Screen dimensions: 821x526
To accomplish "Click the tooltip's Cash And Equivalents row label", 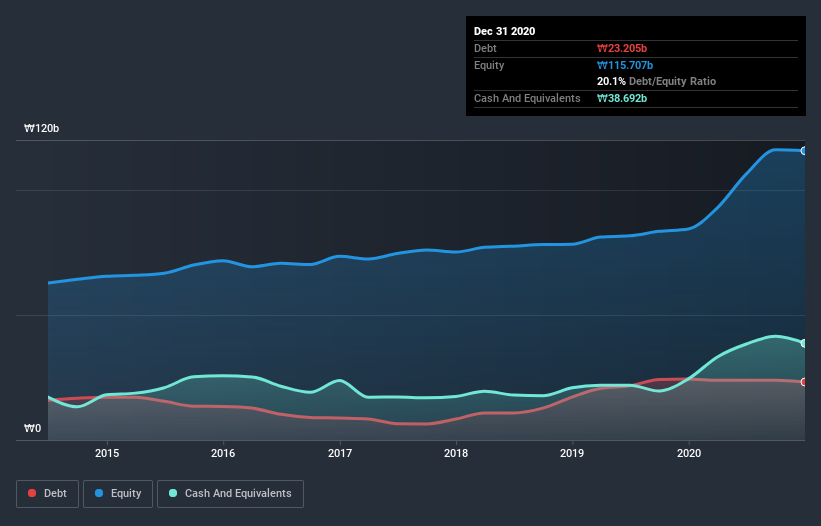I will 527,98.
